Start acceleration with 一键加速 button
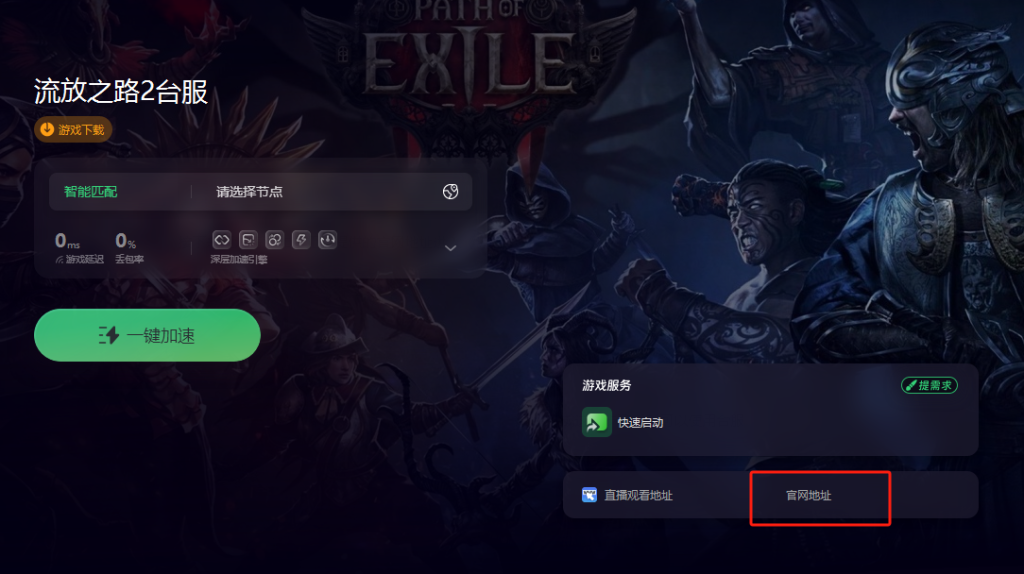This screenshot has height=574, width=1024. (147, 335)
